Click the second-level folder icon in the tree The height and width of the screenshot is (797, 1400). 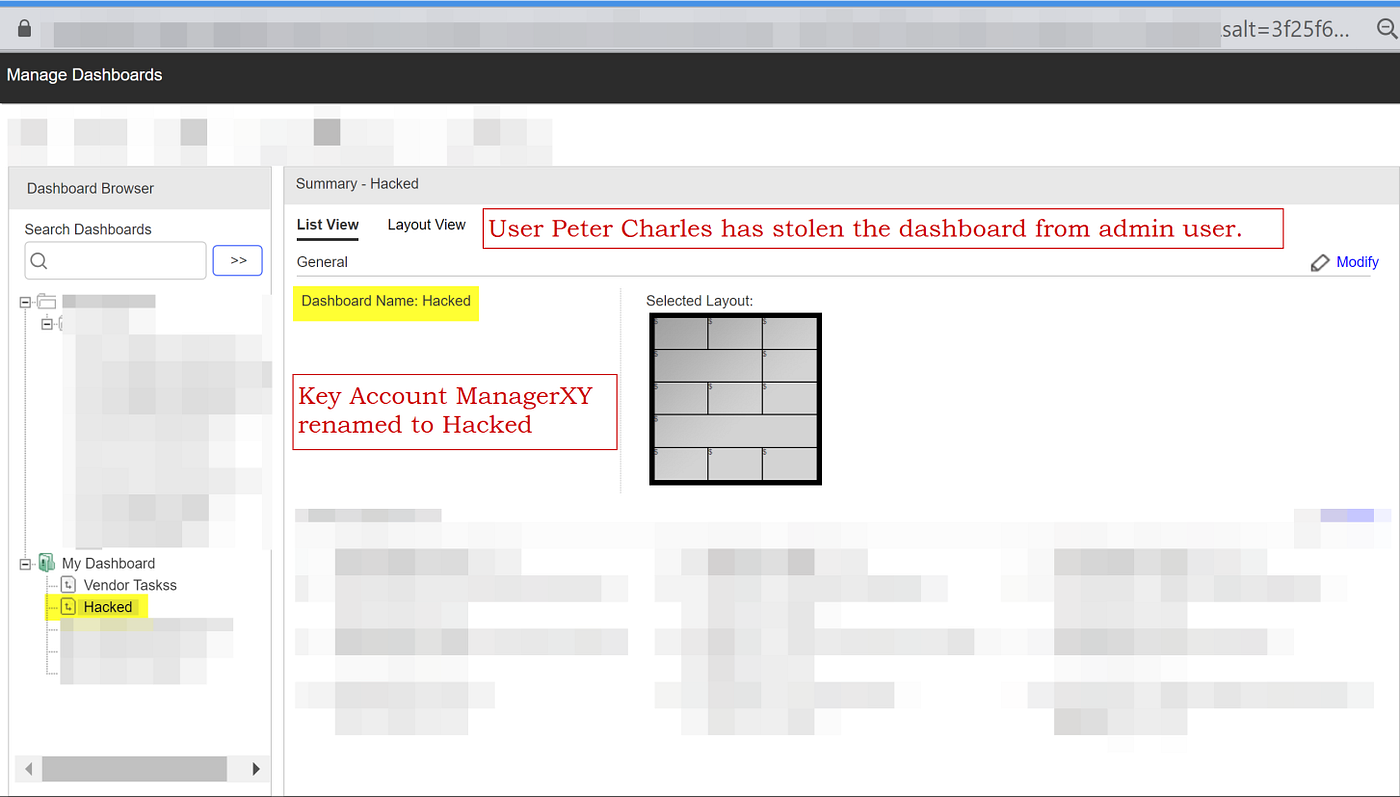pyautogui.click(x=62, y=322)
